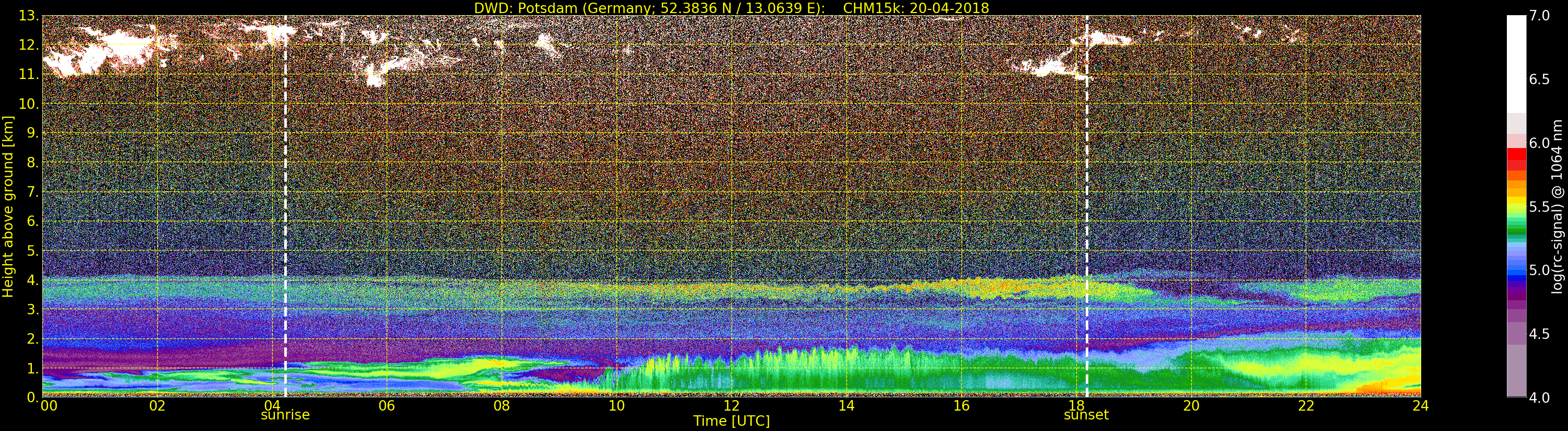The height and width of the screenshot is (431, 1568).
Task: Click height axis tick '4.'
Action: coord(32,280)
